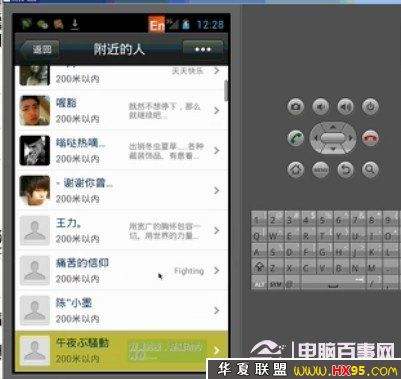Select the black-and-white avatar photo

(35, 150)
